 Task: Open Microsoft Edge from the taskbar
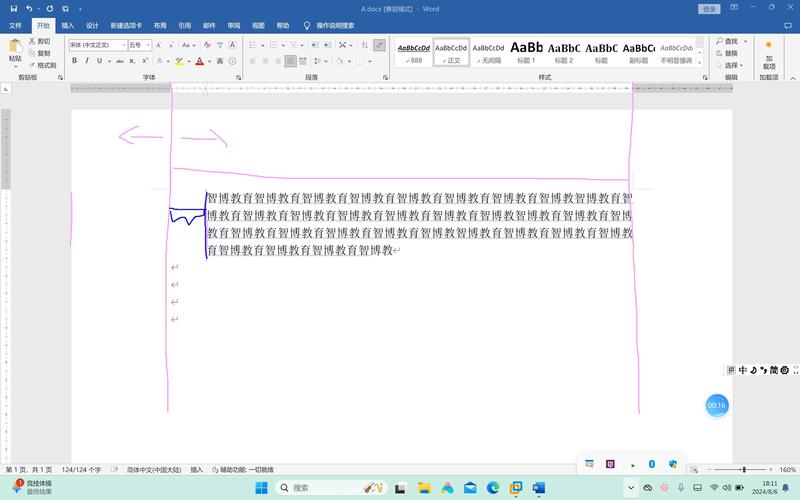point(493,488)
